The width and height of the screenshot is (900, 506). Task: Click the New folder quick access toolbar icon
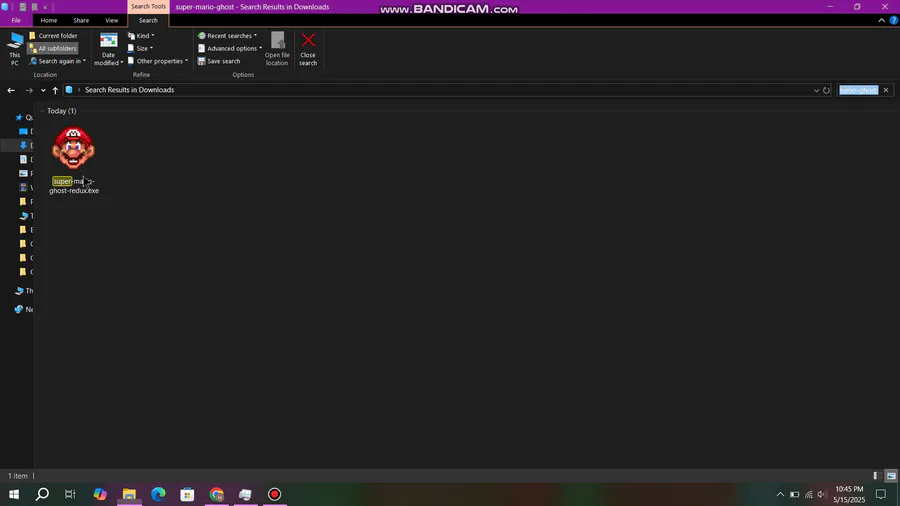[x=34, y=7]
